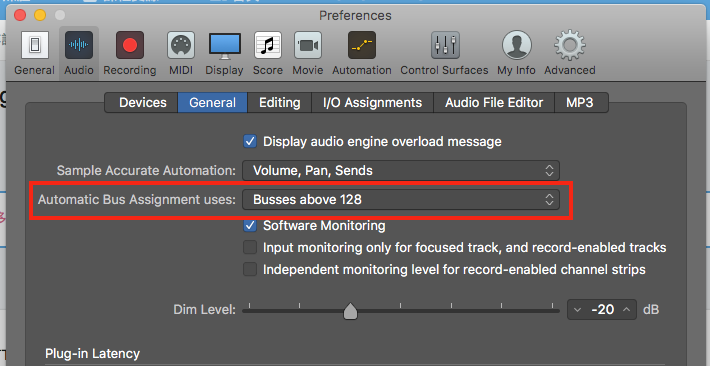Switch to the Devices tab
Viewport: 710px width, 366px height.
[x=142, y=102]
